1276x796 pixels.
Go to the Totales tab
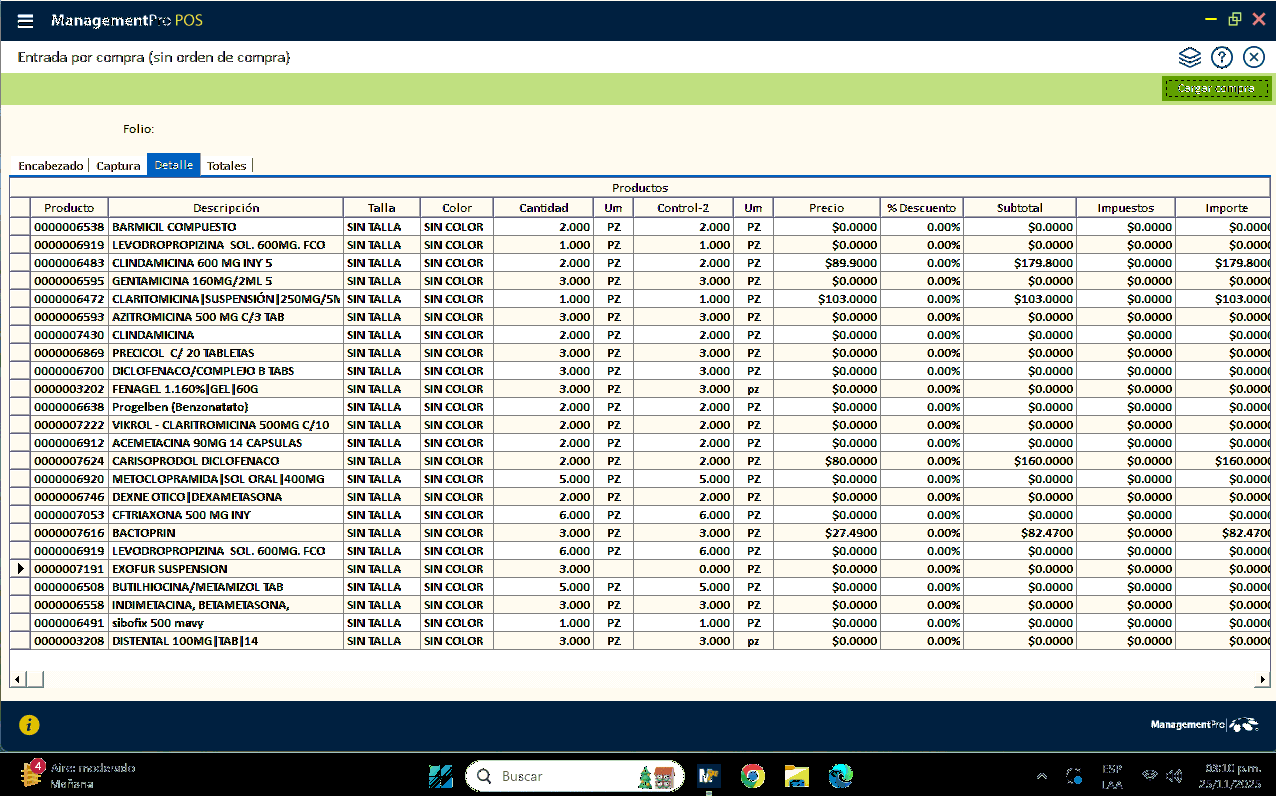click(x=226, y=166)
